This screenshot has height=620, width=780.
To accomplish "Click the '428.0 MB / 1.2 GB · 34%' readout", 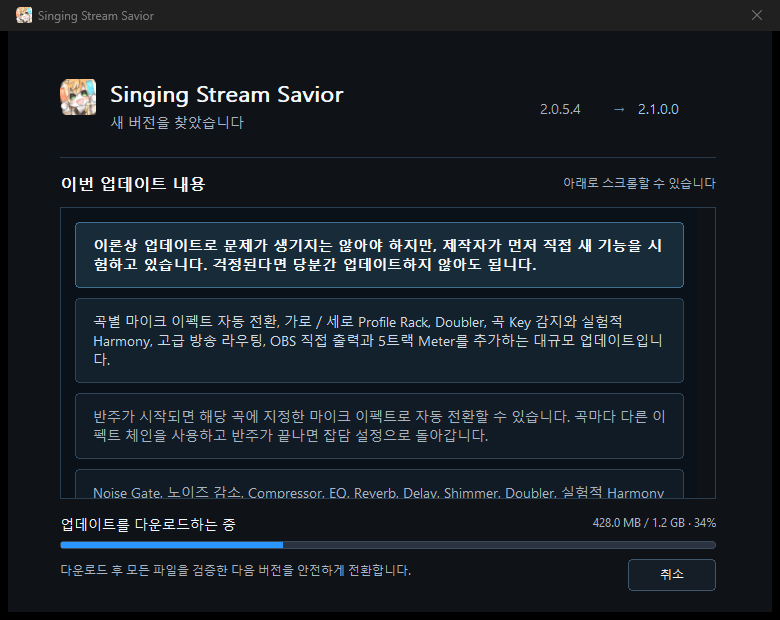I will click(654, 523).
